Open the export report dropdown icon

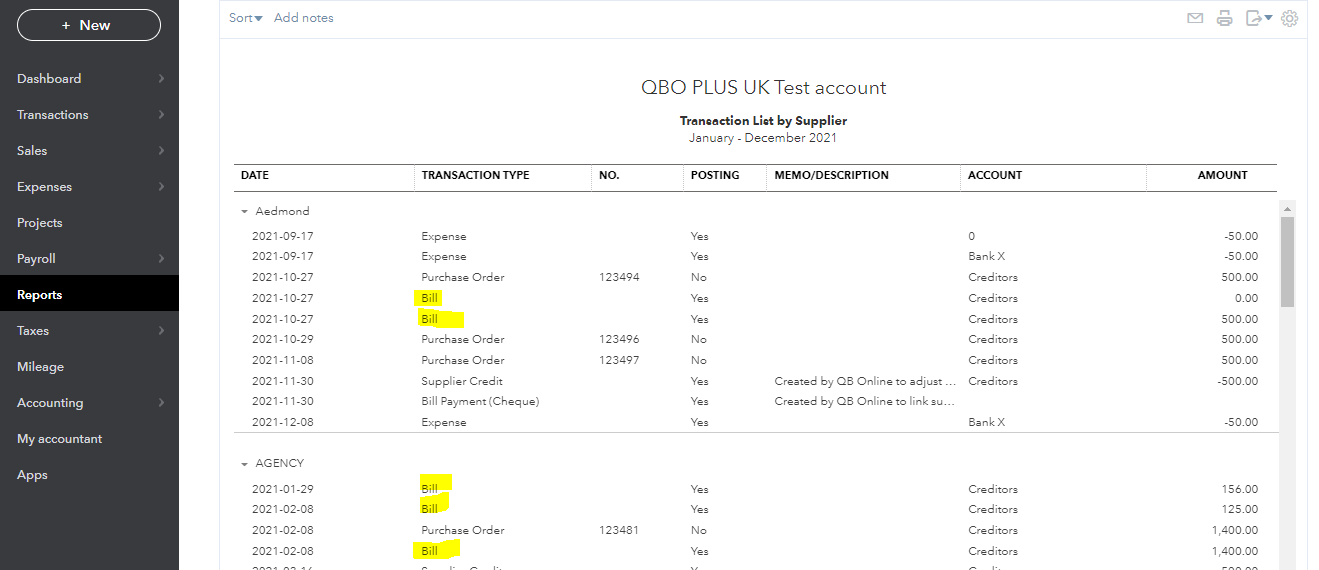click(1258, 18)
